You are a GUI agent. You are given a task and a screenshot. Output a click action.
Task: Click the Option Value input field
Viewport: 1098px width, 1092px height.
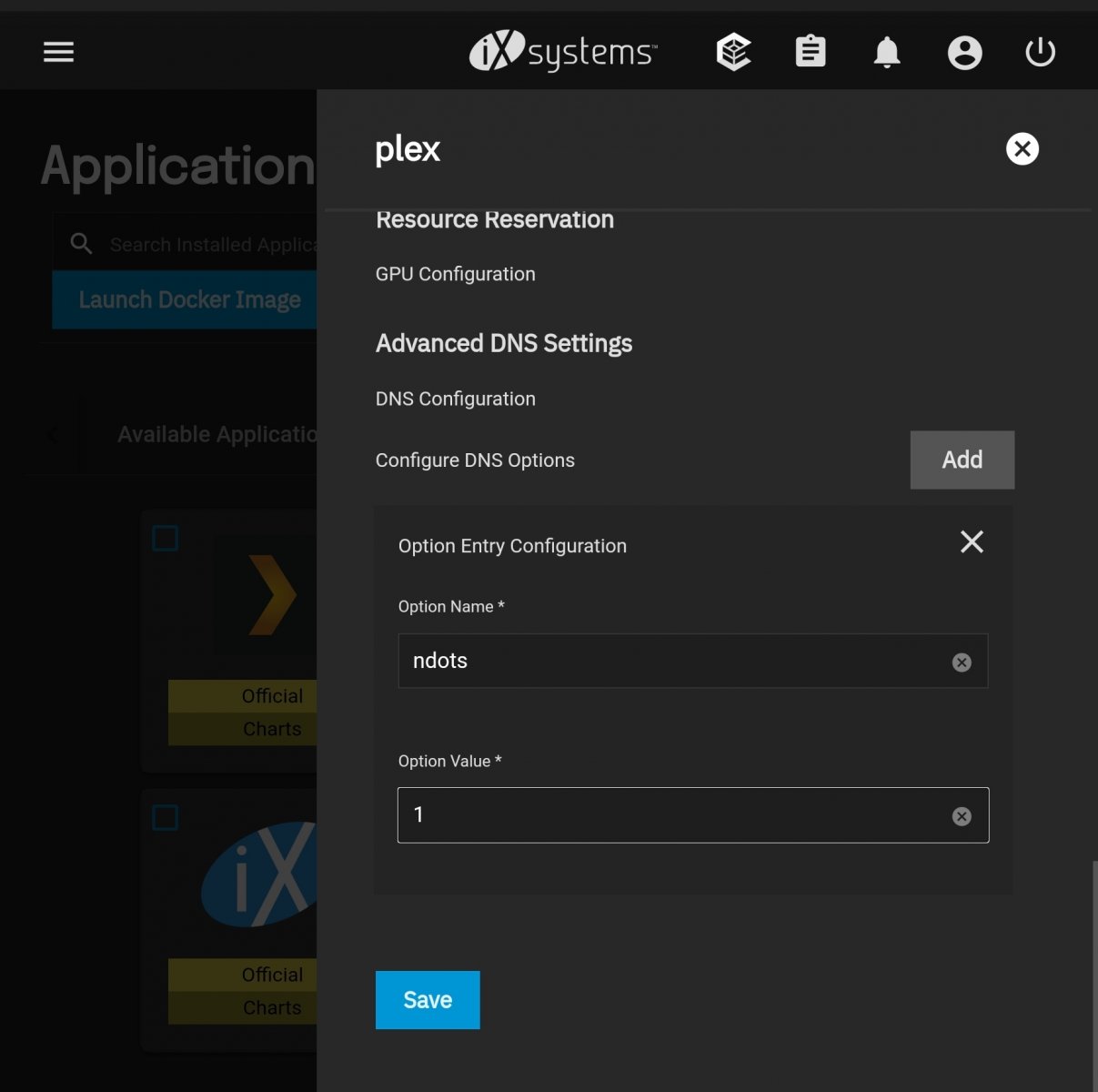point(693,815)
